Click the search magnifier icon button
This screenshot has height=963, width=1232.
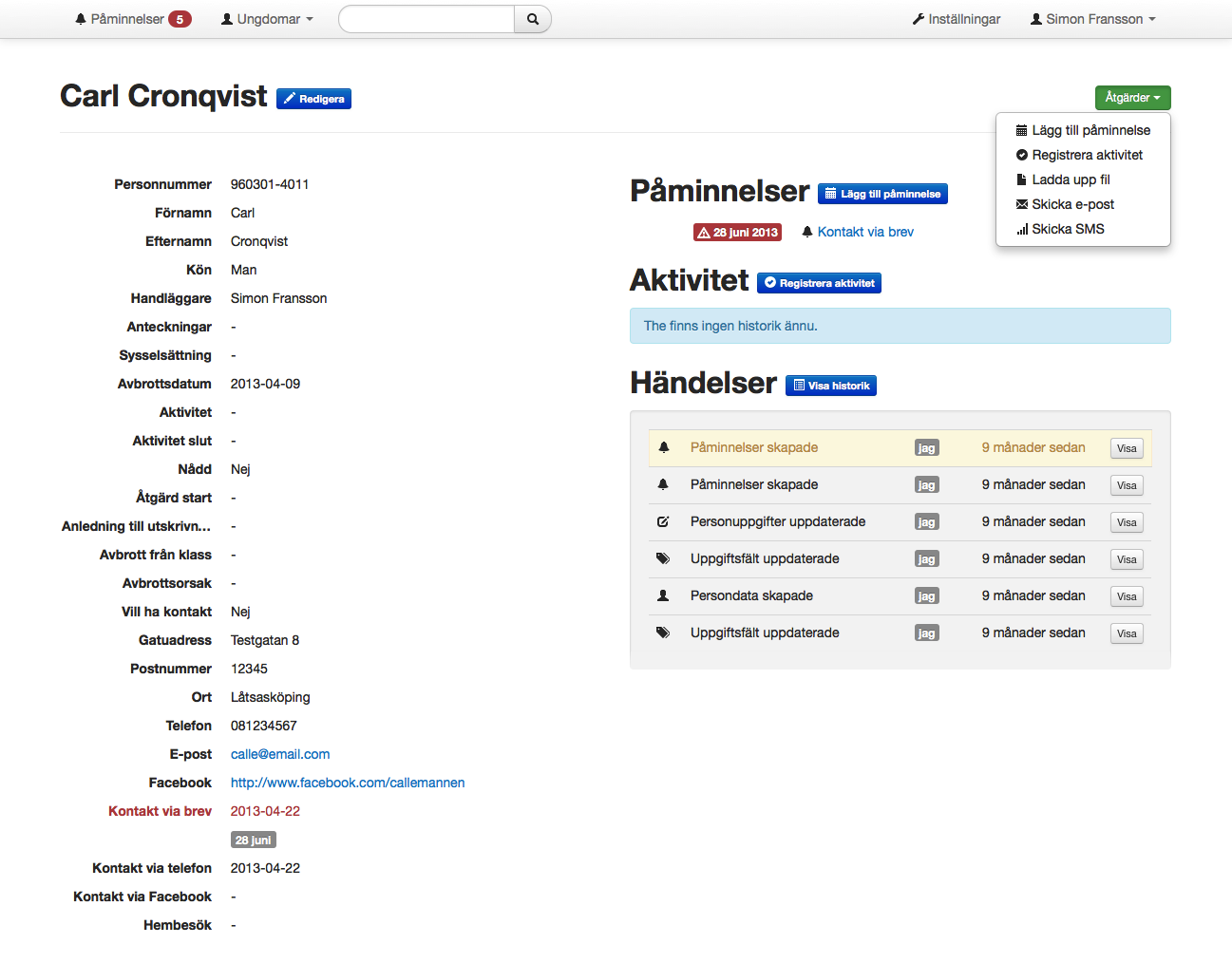[x=532, y=19]
